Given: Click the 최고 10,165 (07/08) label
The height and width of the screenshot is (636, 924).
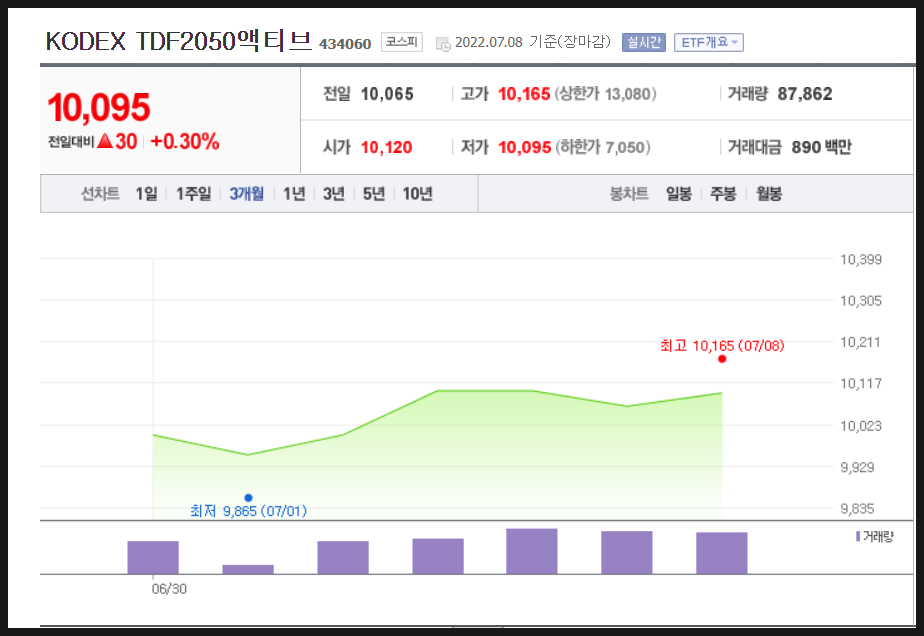Looking at the screenshot, I should pos(722,345).
